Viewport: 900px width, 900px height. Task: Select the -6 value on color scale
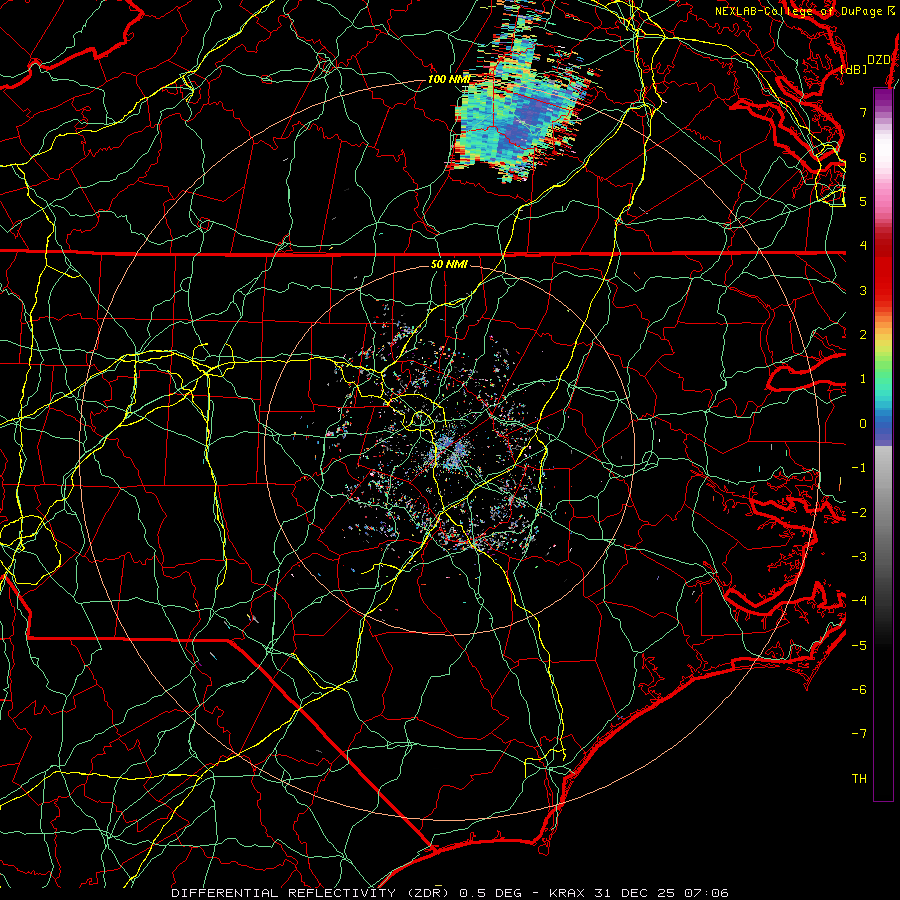(859, 690)
